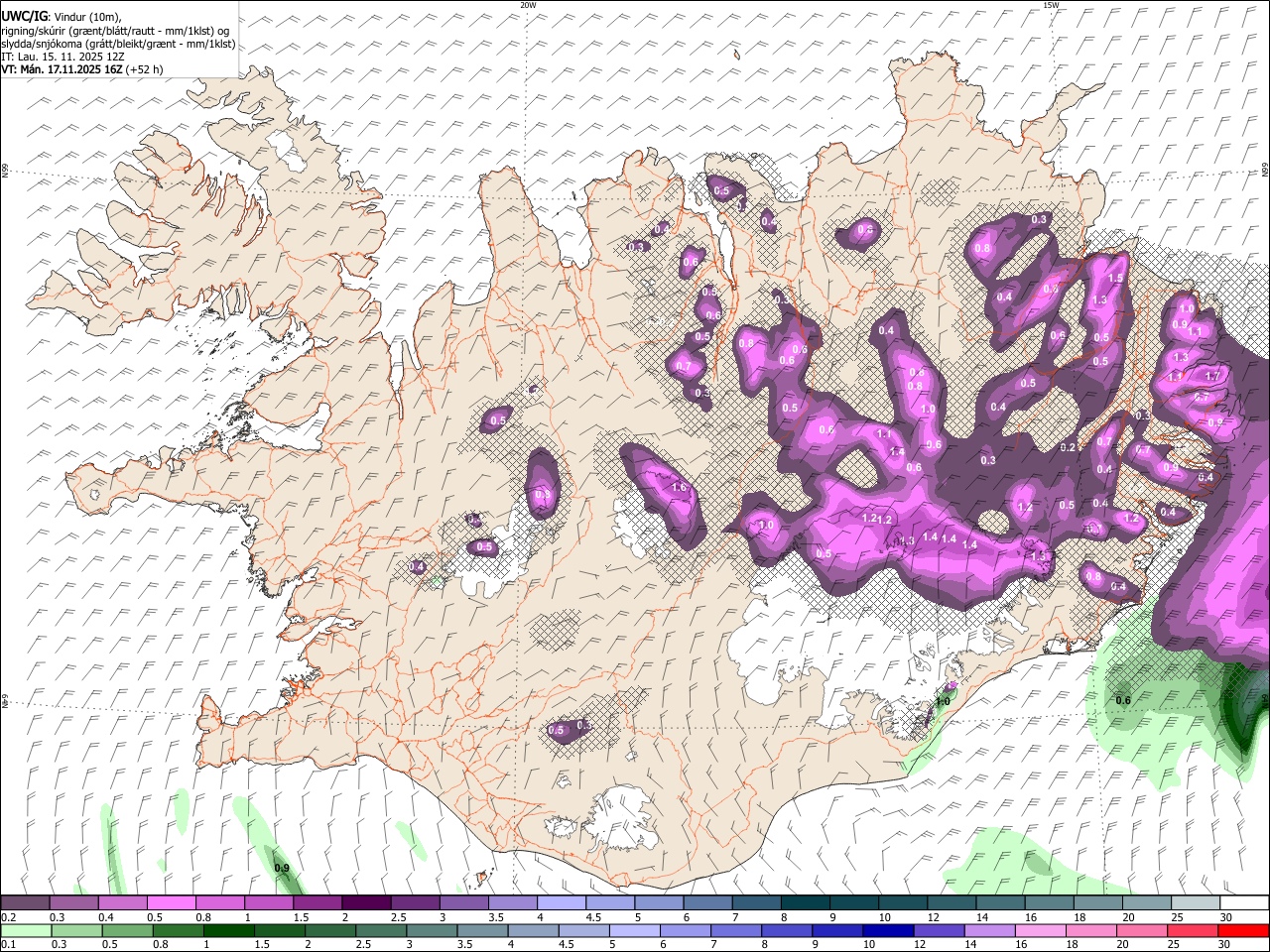Image resolution: width=1270 pixels, height=952 pixels.
Task: Select the dark purple upper swatch between 2 and 2.5
Action: pos(366,903)
